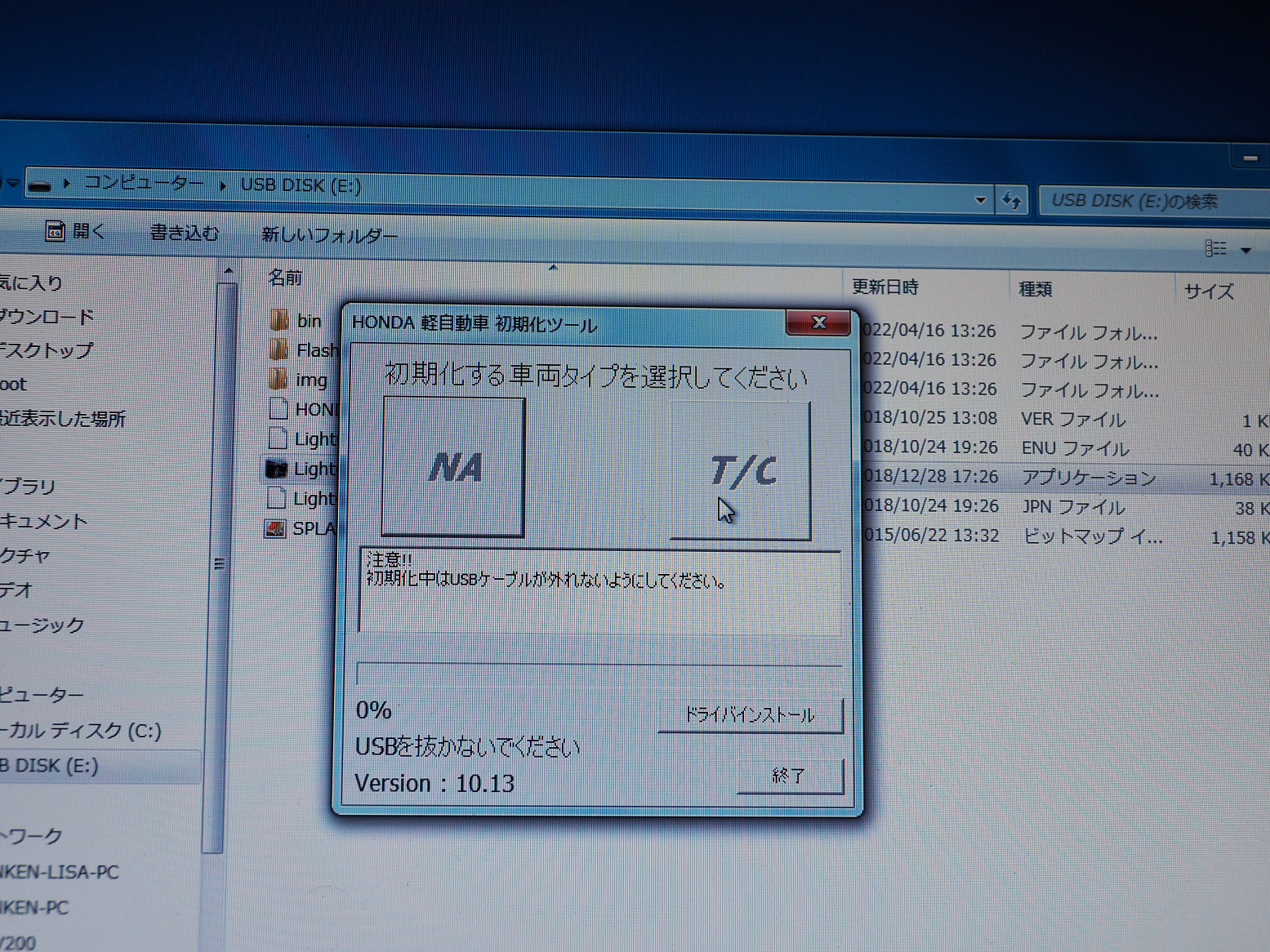
Task: Select the HON file icon
Action: (279, 408)
